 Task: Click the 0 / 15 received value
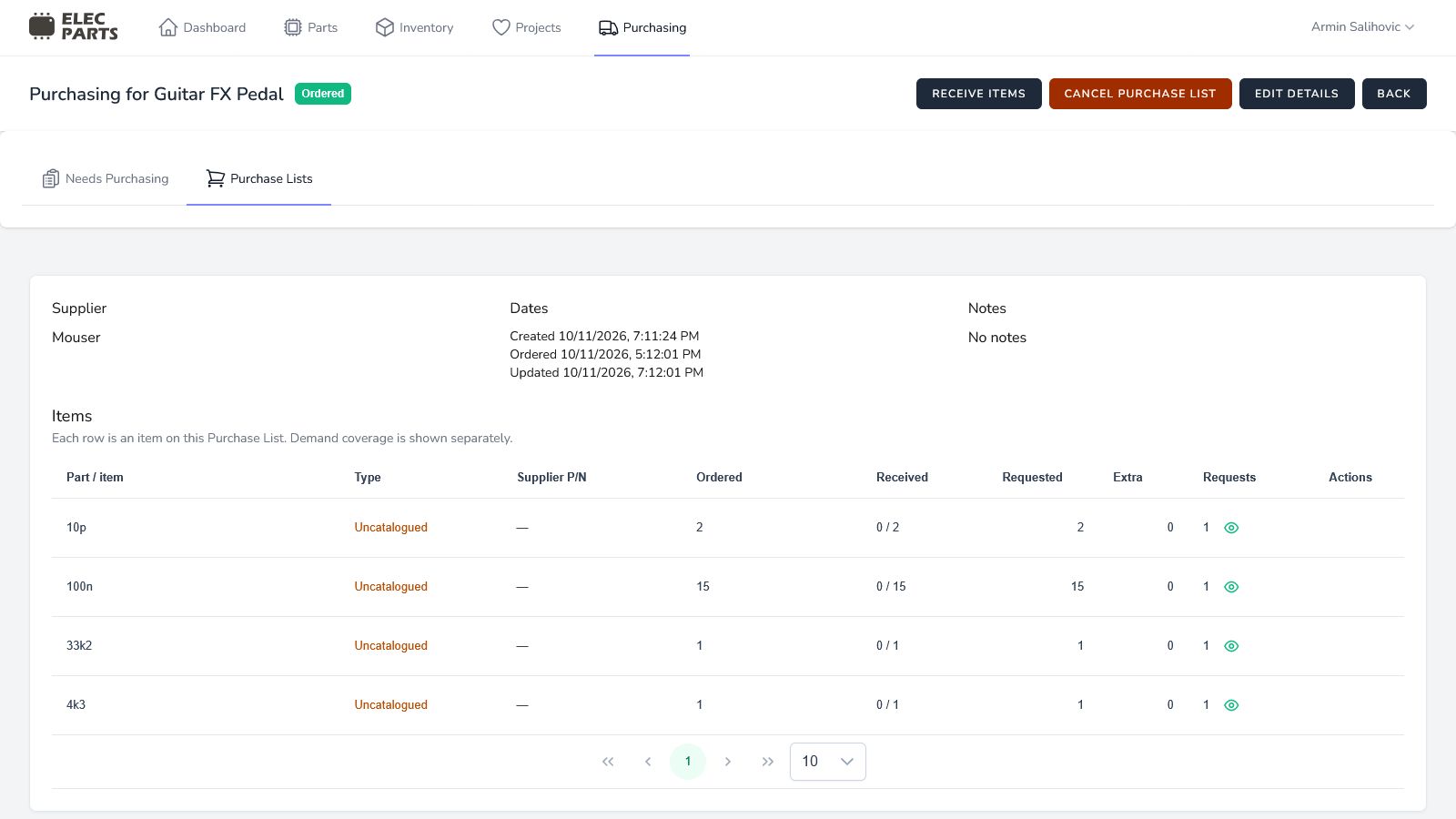pyautogui.click(x=891, y=586)
